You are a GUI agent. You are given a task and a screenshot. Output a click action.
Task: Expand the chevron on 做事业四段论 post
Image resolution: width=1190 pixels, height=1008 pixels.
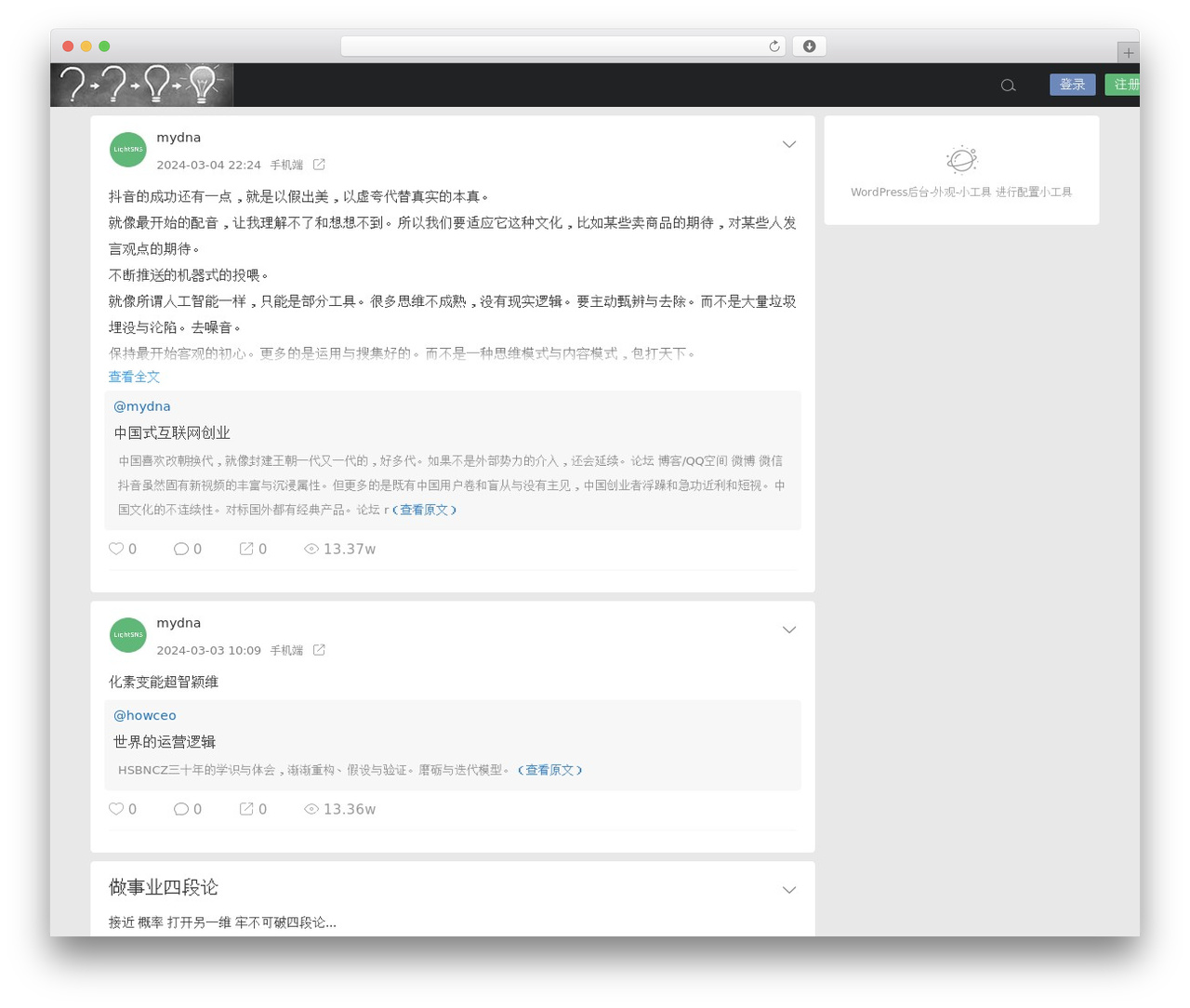click(x=788, y=890)
